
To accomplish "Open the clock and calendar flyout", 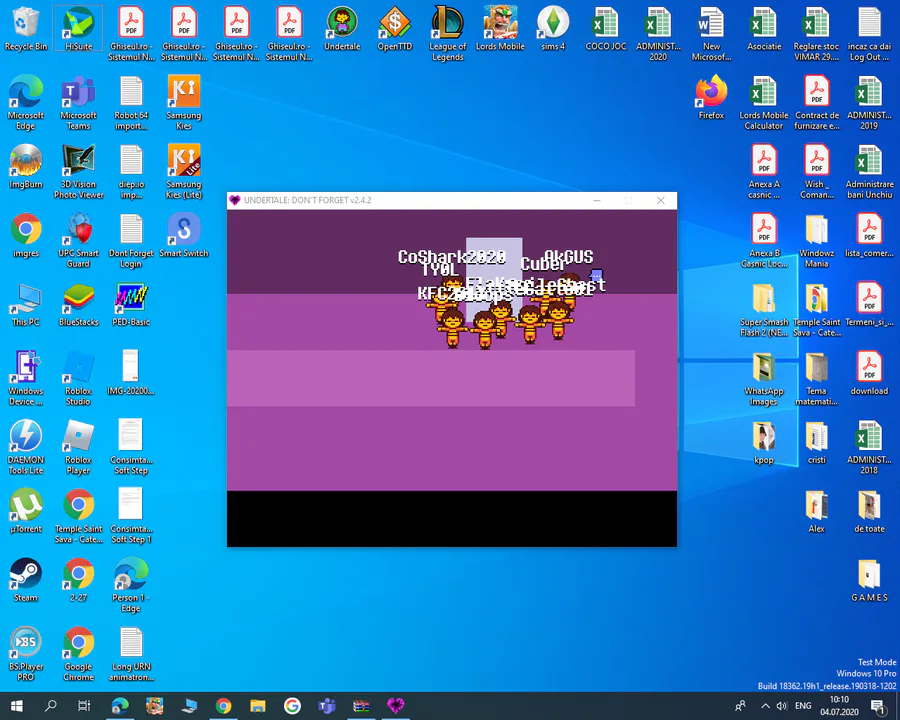I will tap(839, 706).
